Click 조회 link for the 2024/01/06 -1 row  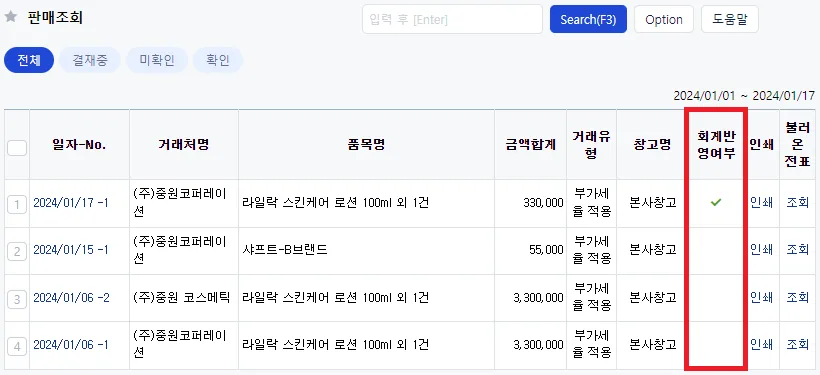(798, 344)
